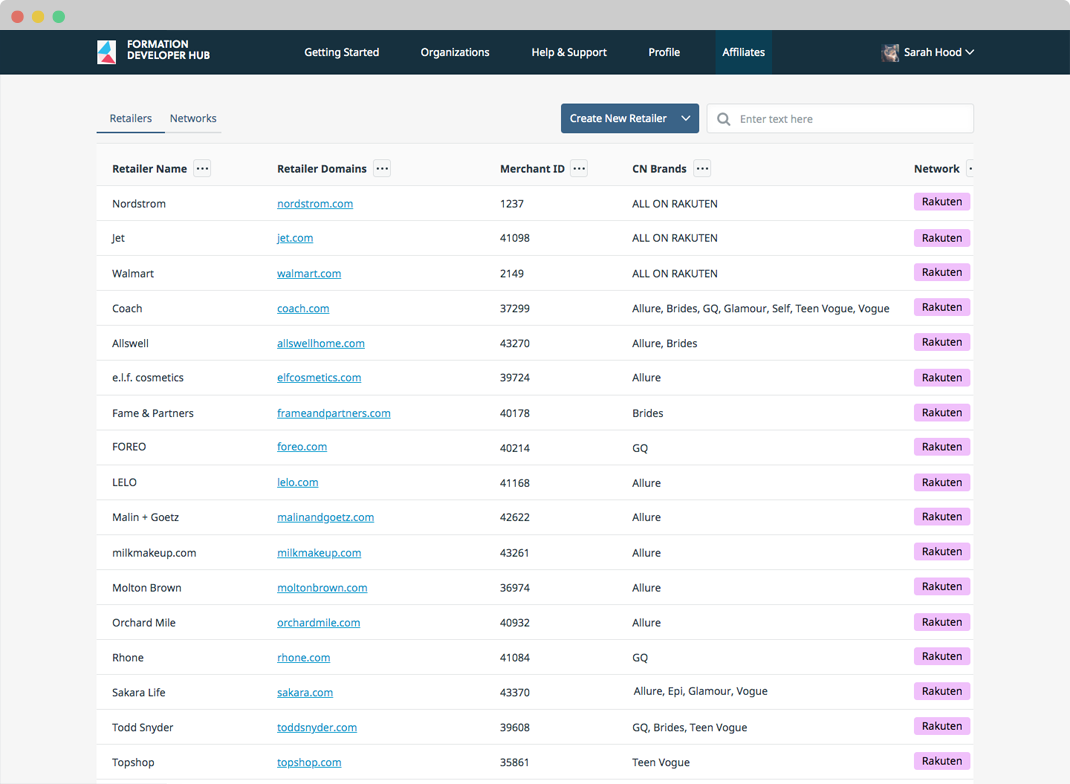This screenshot has height=784, width=1070.
Task: Visit the malinandgoetz.com link
Action: 326,517
